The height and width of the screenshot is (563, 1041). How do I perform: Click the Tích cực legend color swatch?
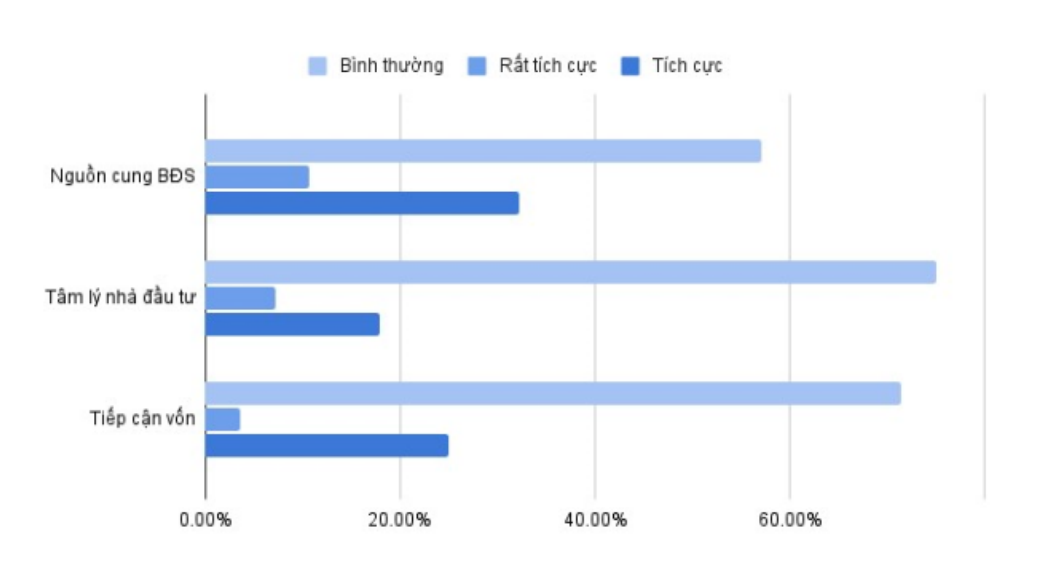(x=631, y=67)
